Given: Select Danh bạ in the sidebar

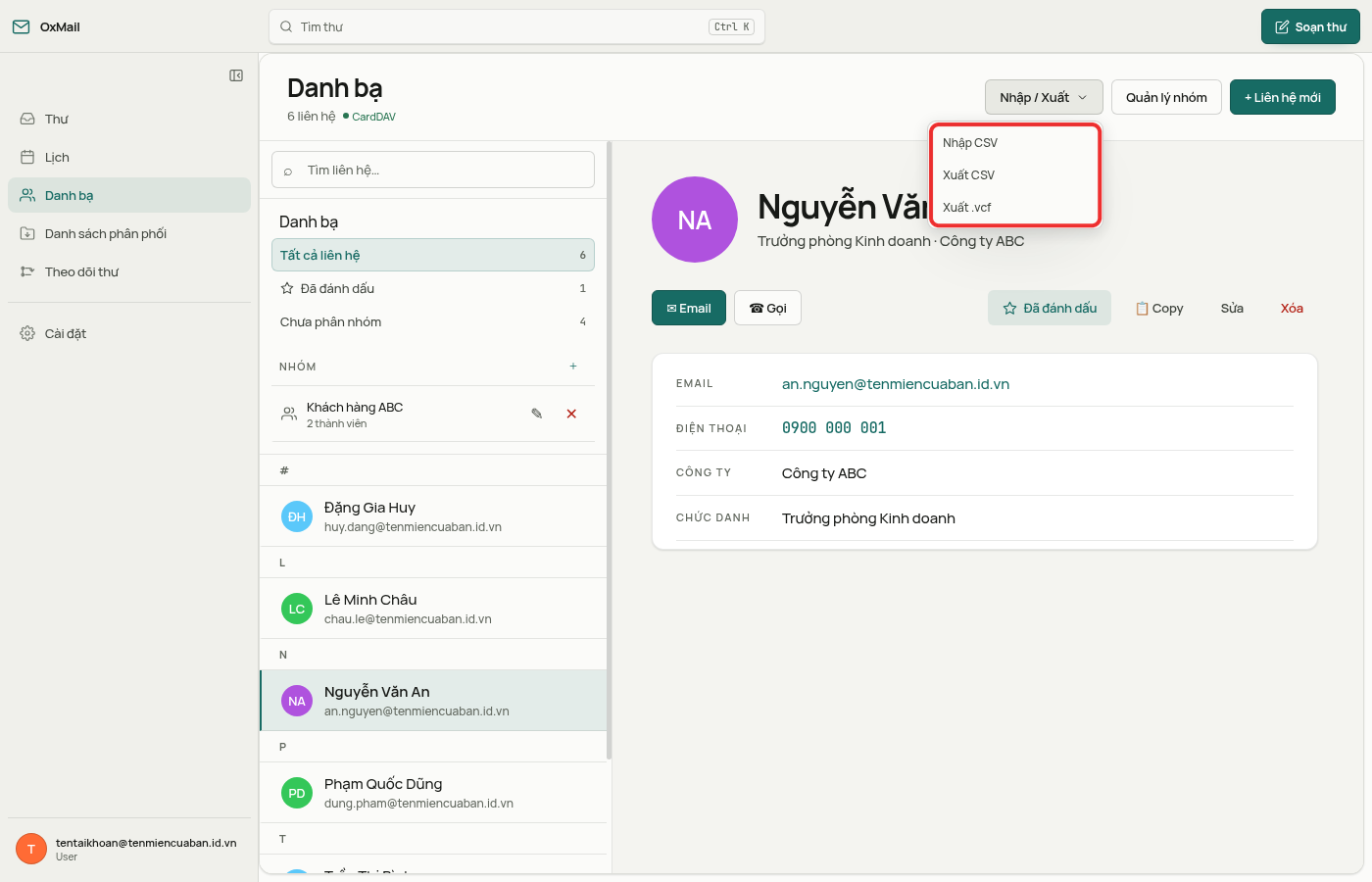Looking at the screenshot, I should pos(129,195).
